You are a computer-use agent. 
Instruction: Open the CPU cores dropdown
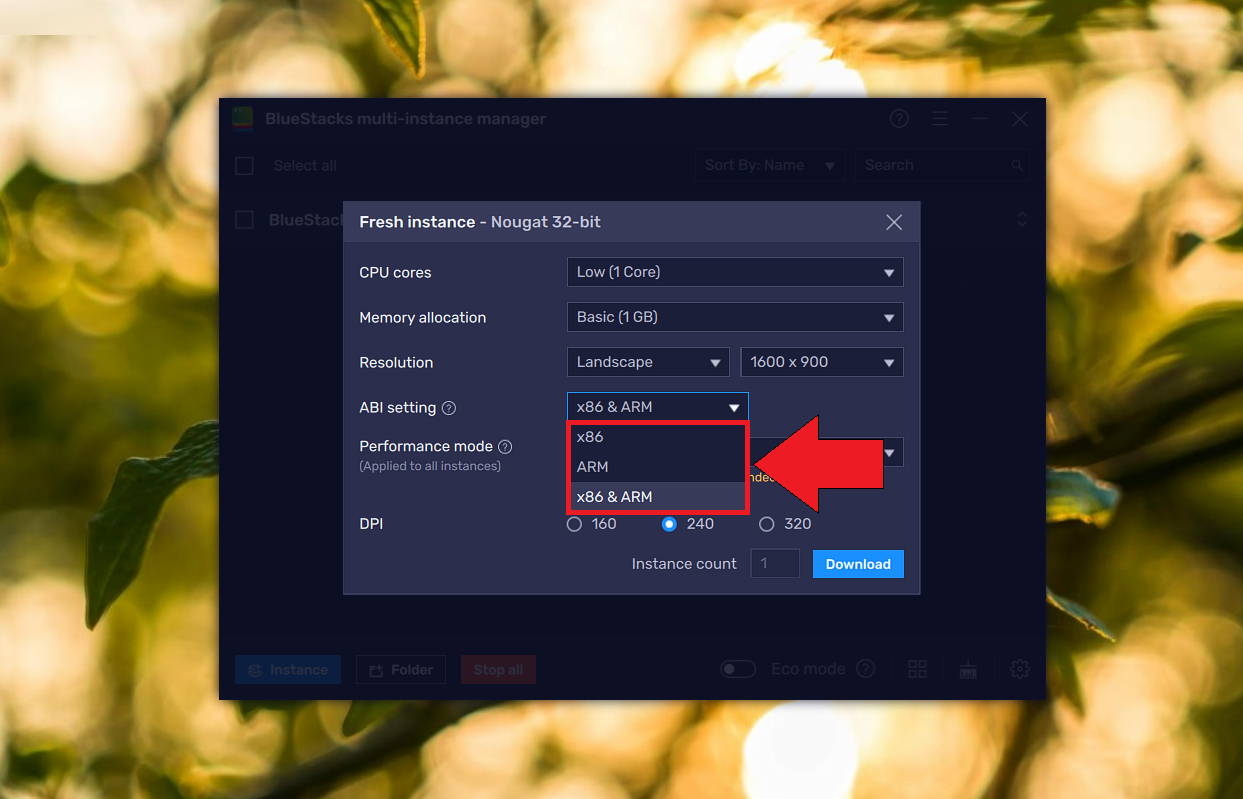tap(735, 272)
